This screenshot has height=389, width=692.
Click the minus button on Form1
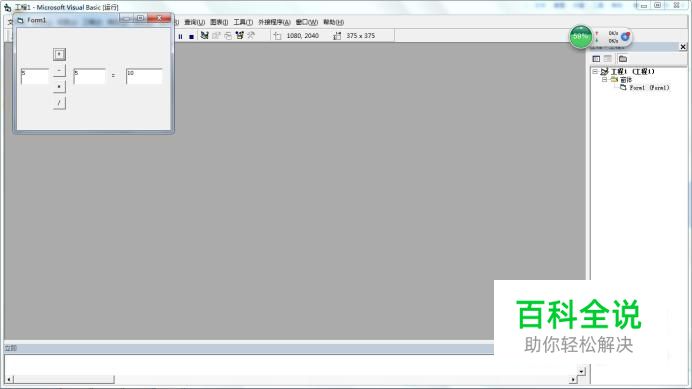59,71
